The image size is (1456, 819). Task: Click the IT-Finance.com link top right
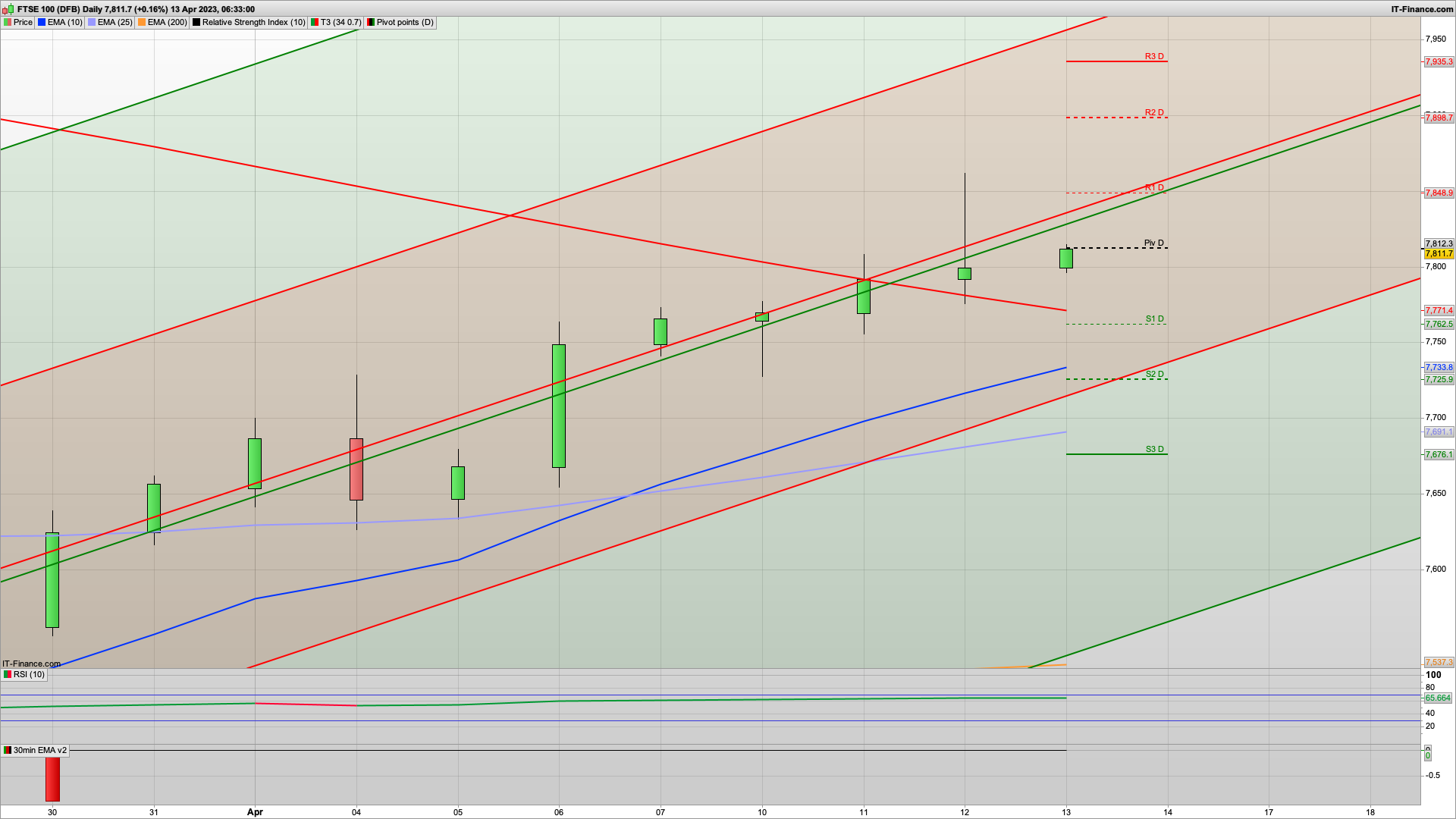1422,9
